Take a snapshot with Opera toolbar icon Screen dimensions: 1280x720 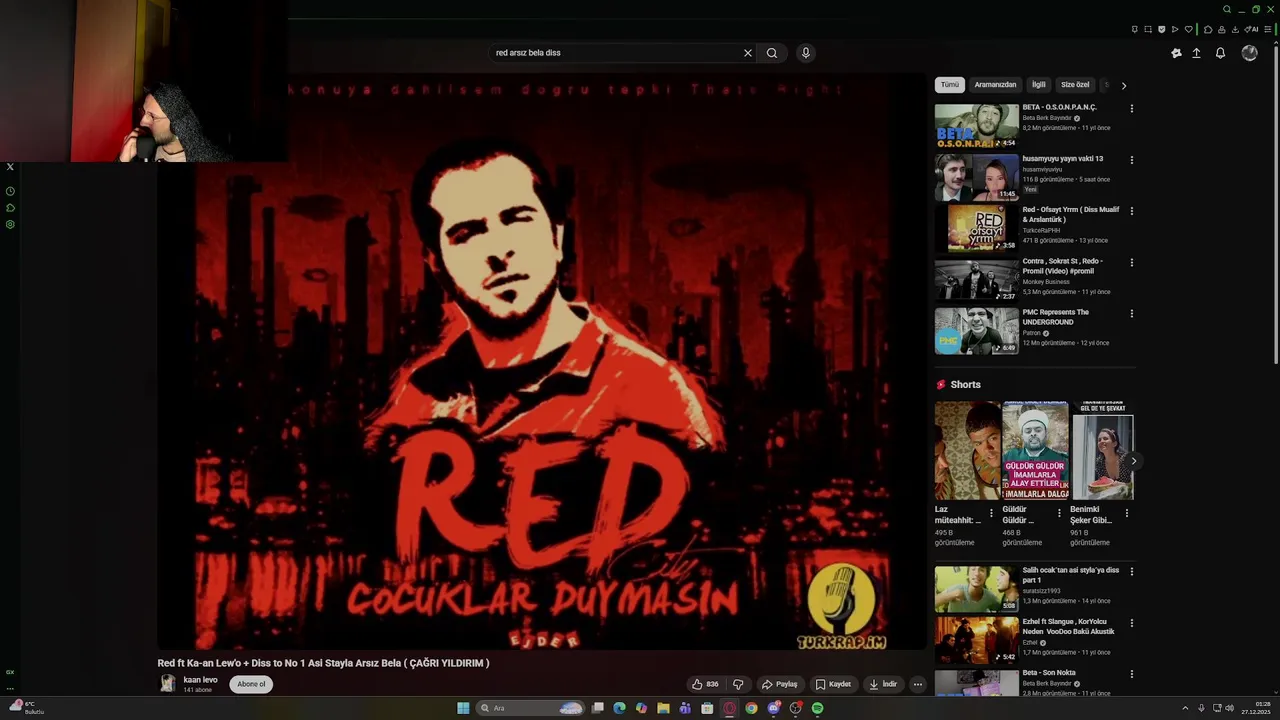pyautogui.click(x=1148, y=29)
